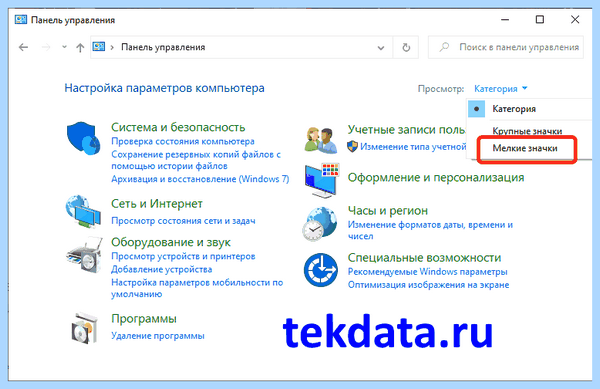Open Архивация и восстановление (Windows 7)
600x389 pixels.
(200, 179)
